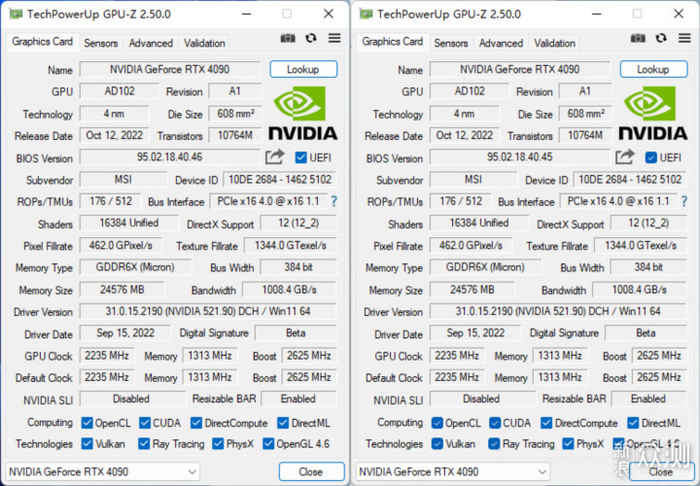Toggle Ray Tracing checkbox in left window

144,444
